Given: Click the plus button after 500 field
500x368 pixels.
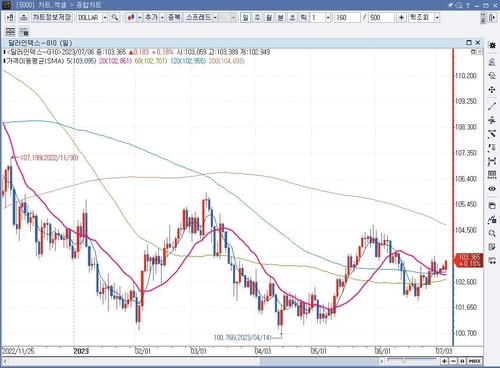Looking at the screenshot, I should coord(401,17).
